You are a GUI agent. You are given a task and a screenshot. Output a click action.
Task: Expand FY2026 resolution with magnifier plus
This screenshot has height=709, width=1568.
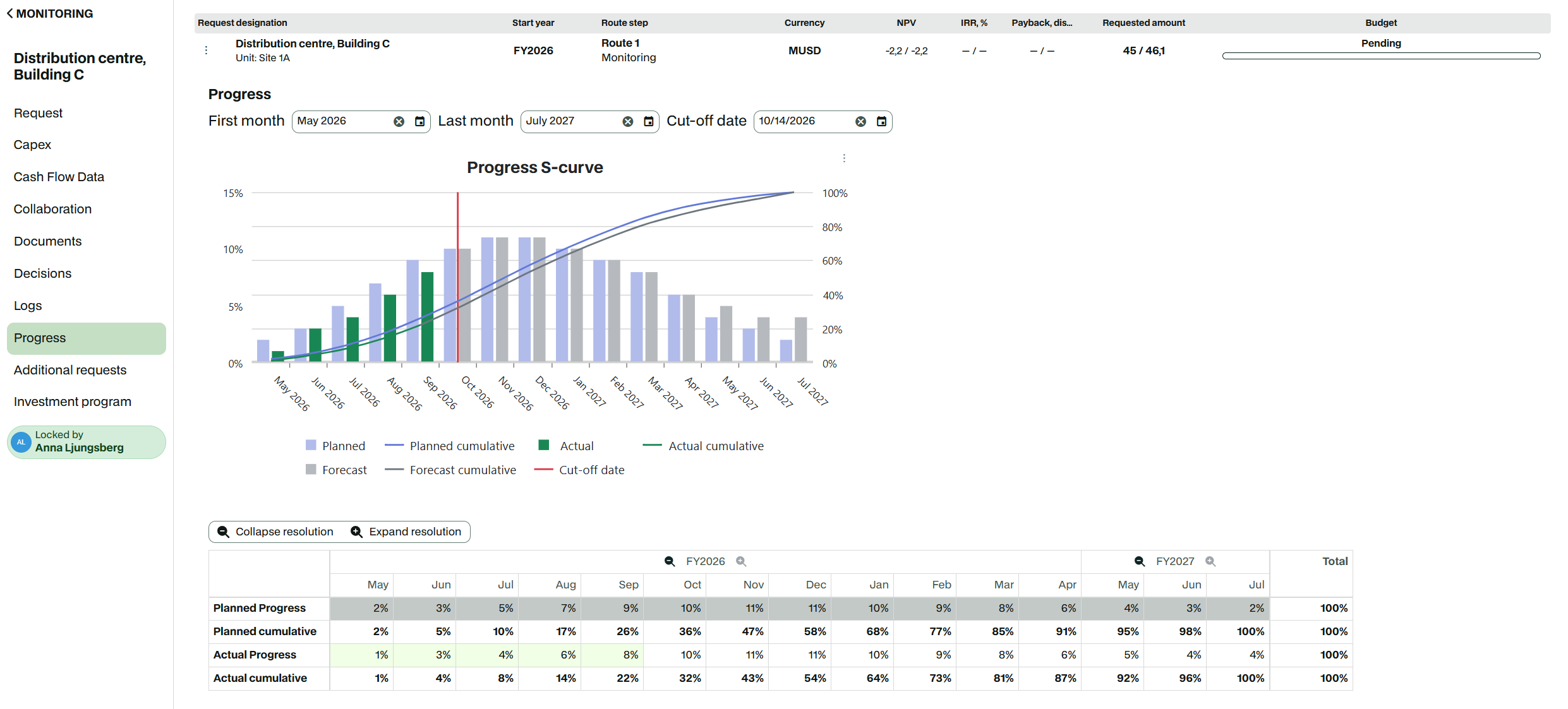coord(741,561)
